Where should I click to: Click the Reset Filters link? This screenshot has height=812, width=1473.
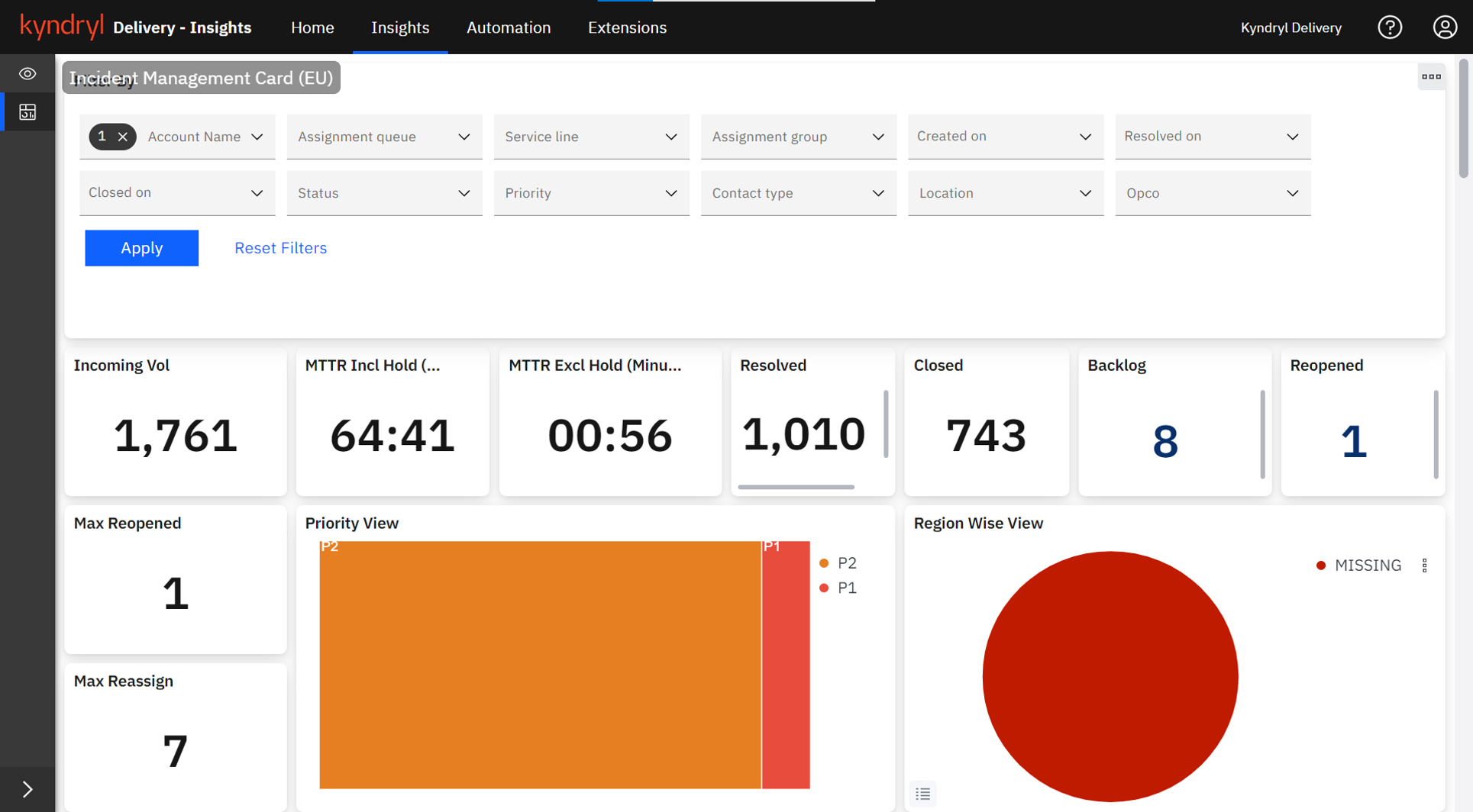point(280,248)
